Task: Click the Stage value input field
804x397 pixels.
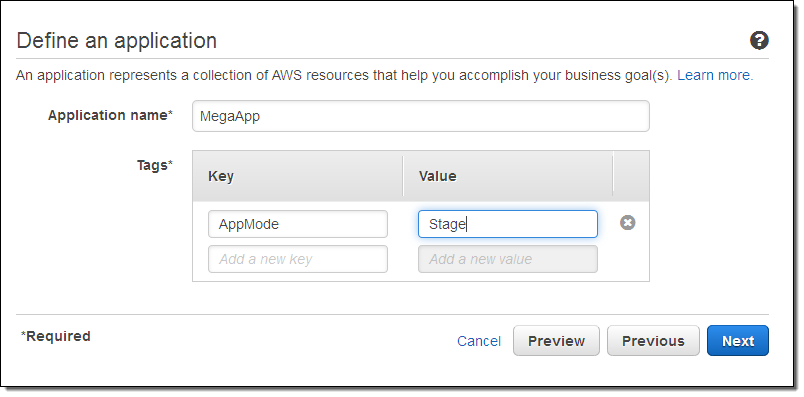Action: tap(508, 224)
